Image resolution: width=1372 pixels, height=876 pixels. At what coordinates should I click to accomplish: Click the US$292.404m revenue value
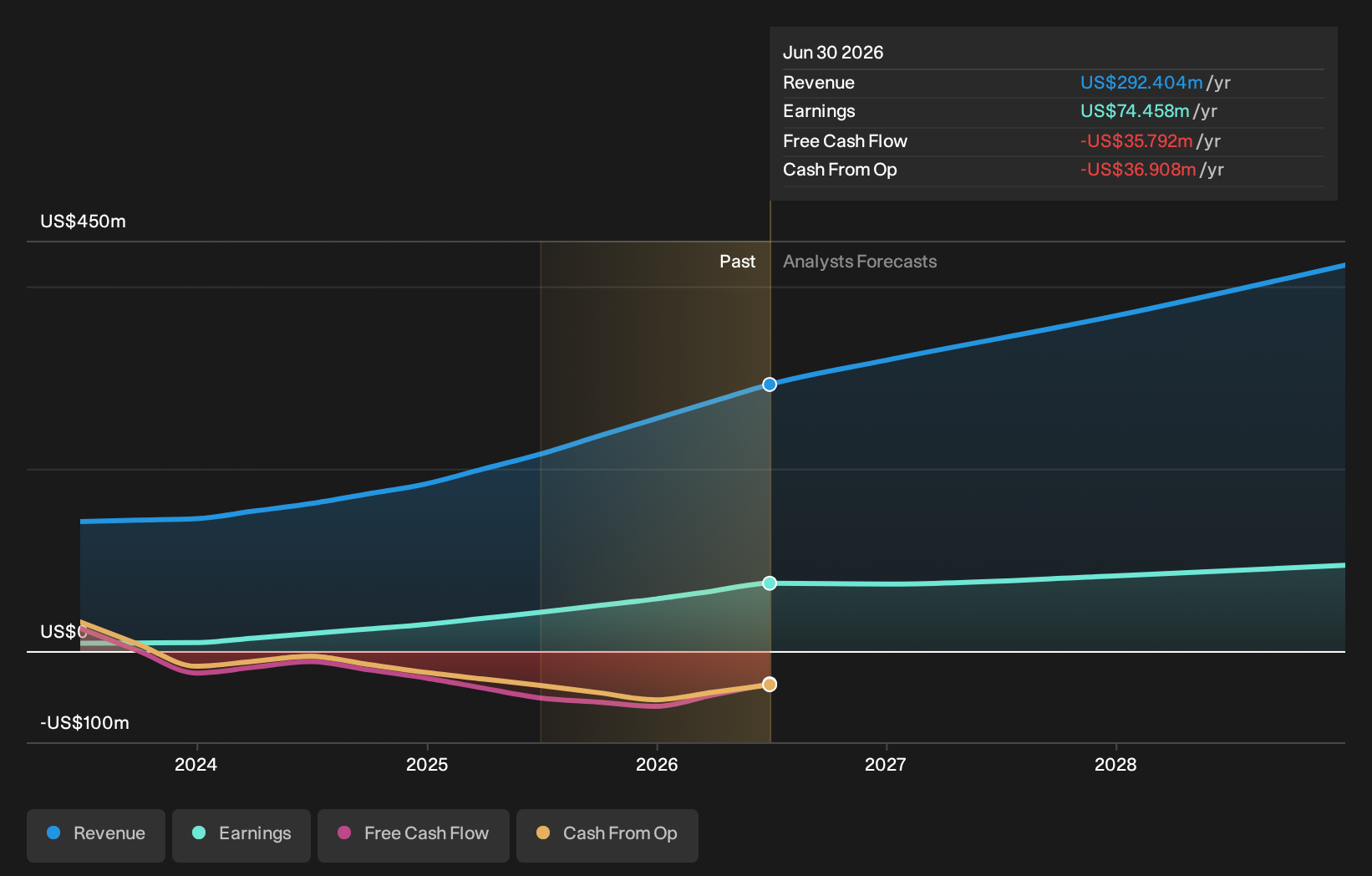pyautogui.click(x=1141, y=83)
